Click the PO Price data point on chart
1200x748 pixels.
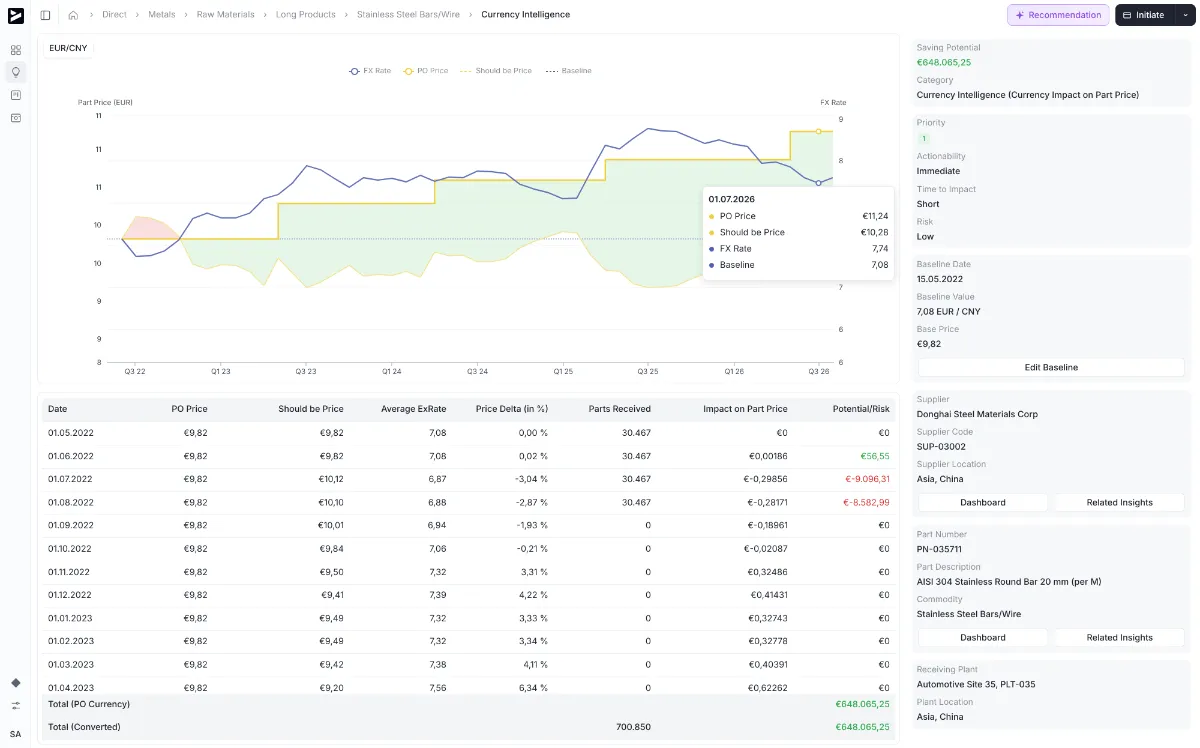pos(818,131)
